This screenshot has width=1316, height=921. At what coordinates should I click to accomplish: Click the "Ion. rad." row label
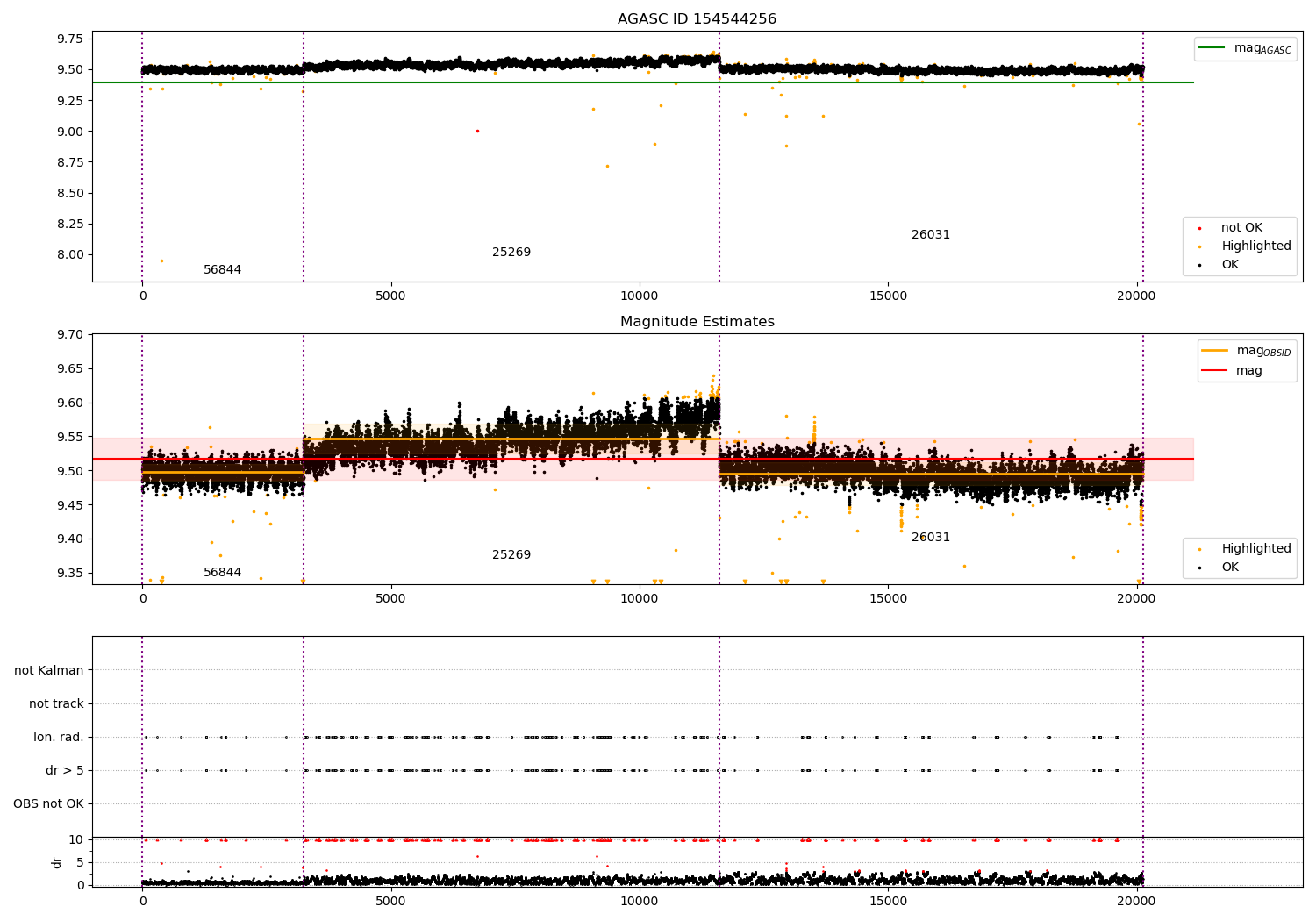pos(59,737)
